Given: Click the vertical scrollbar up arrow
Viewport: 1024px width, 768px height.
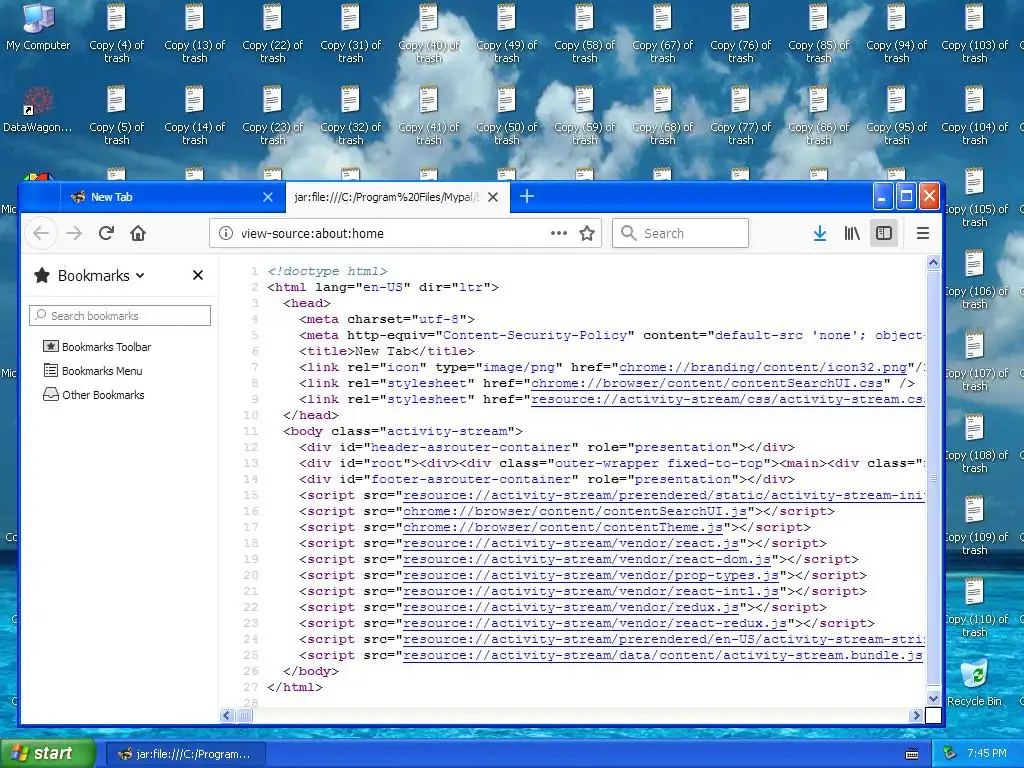Looking at the screenshot, I should 933,263.
